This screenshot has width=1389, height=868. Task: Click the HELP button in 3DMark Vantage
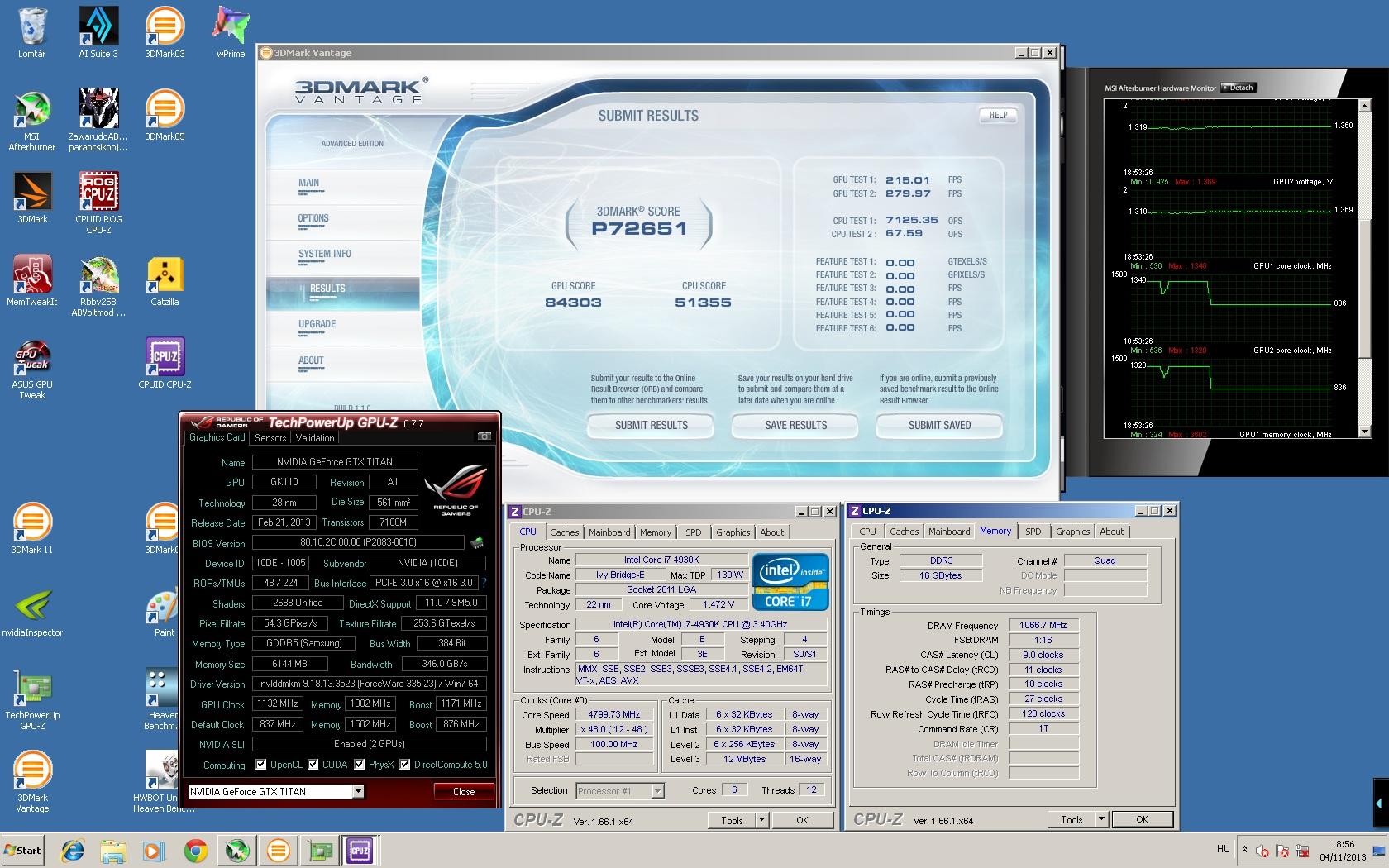[x=999, y=116]
